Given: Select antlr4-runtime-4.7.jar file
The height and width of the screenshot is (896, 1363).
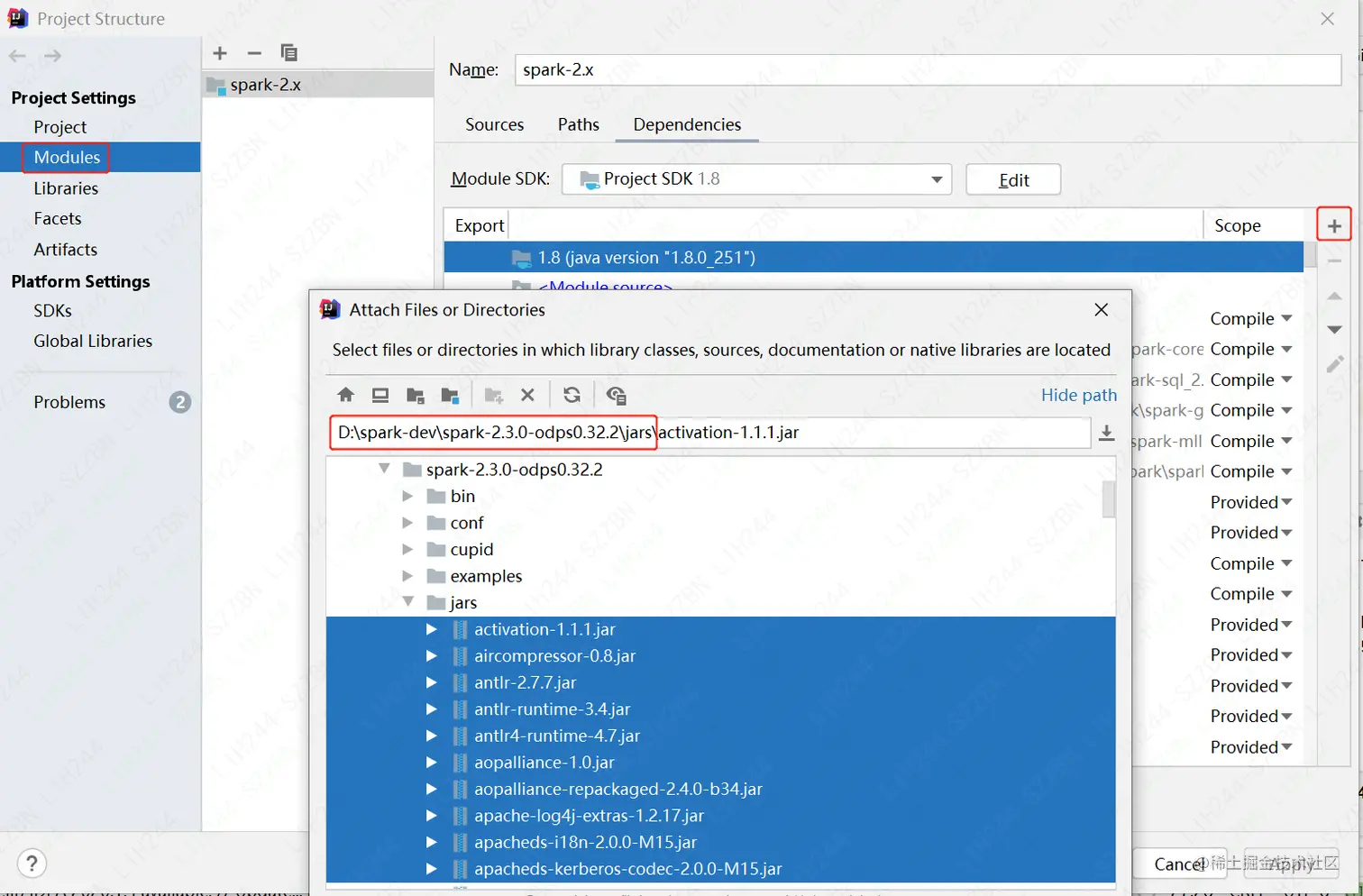Looking at the screenshot, I should pos(557,736).
